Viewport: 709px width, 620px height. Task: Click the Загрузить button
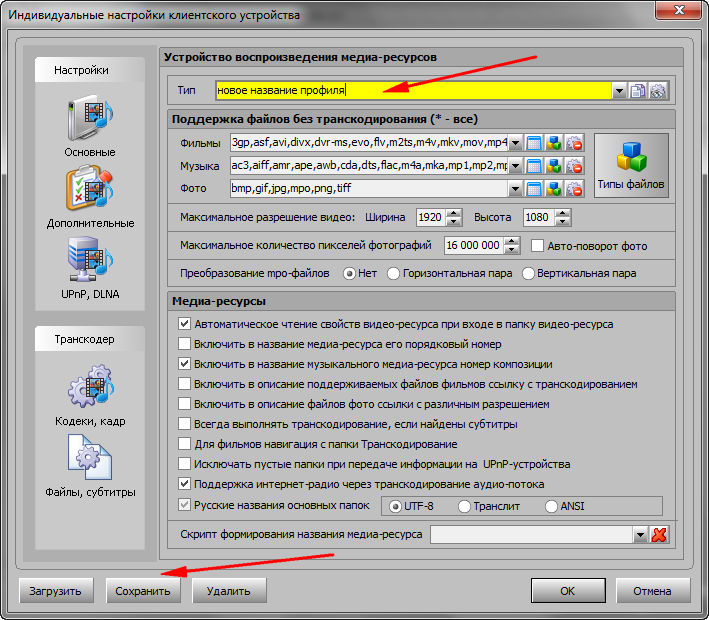point(56,590)
